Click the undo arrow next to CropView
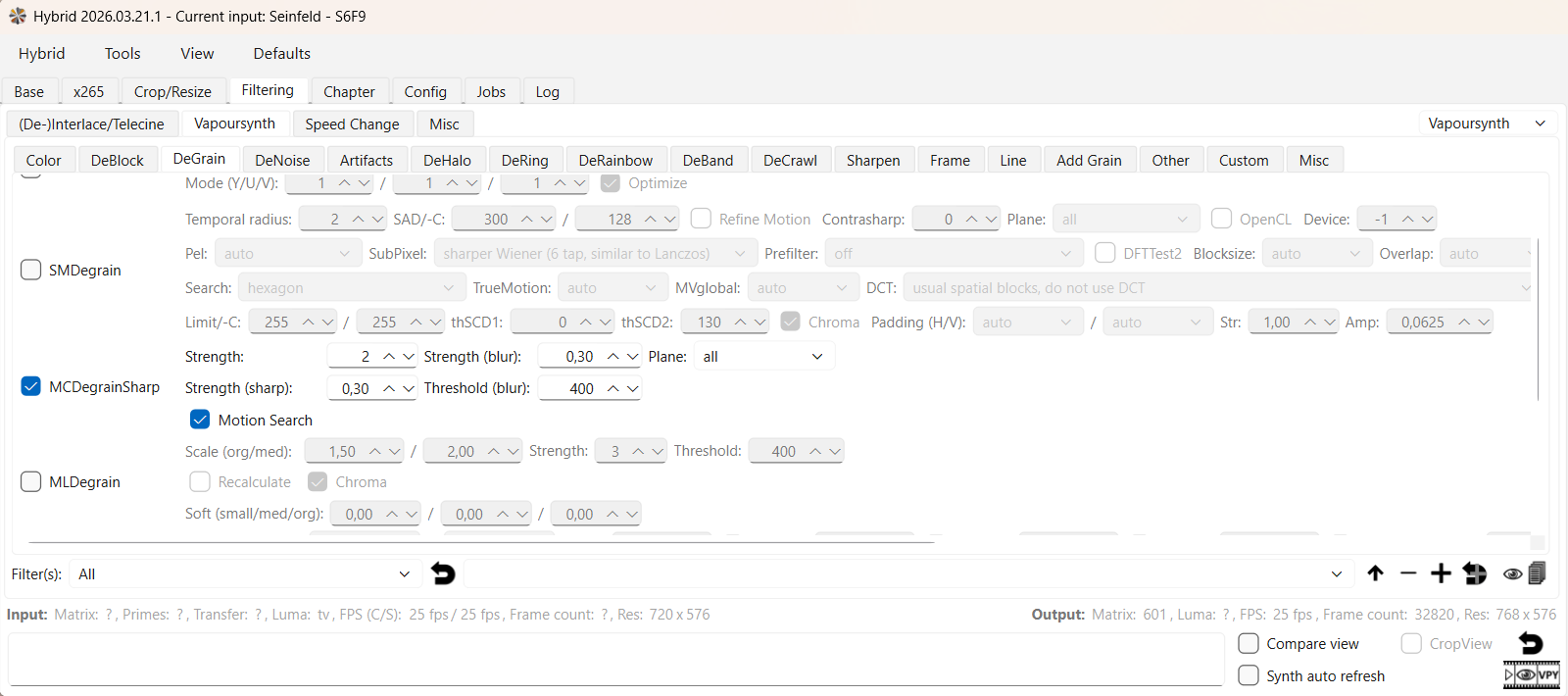This screenshot has width=1568, height=696. pos(1531,643)
